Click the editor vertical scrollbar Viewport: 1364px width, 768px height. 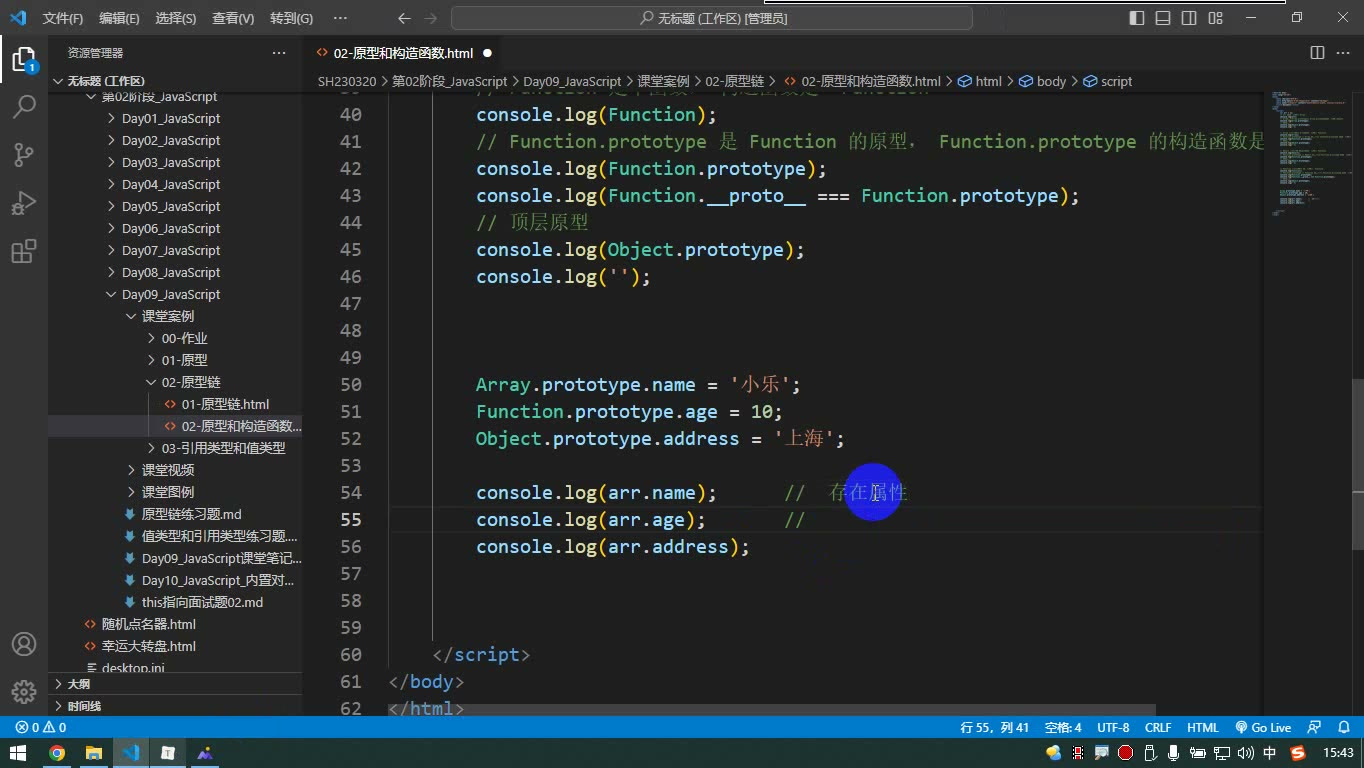pyautogui.click(x=1357, y=464)
